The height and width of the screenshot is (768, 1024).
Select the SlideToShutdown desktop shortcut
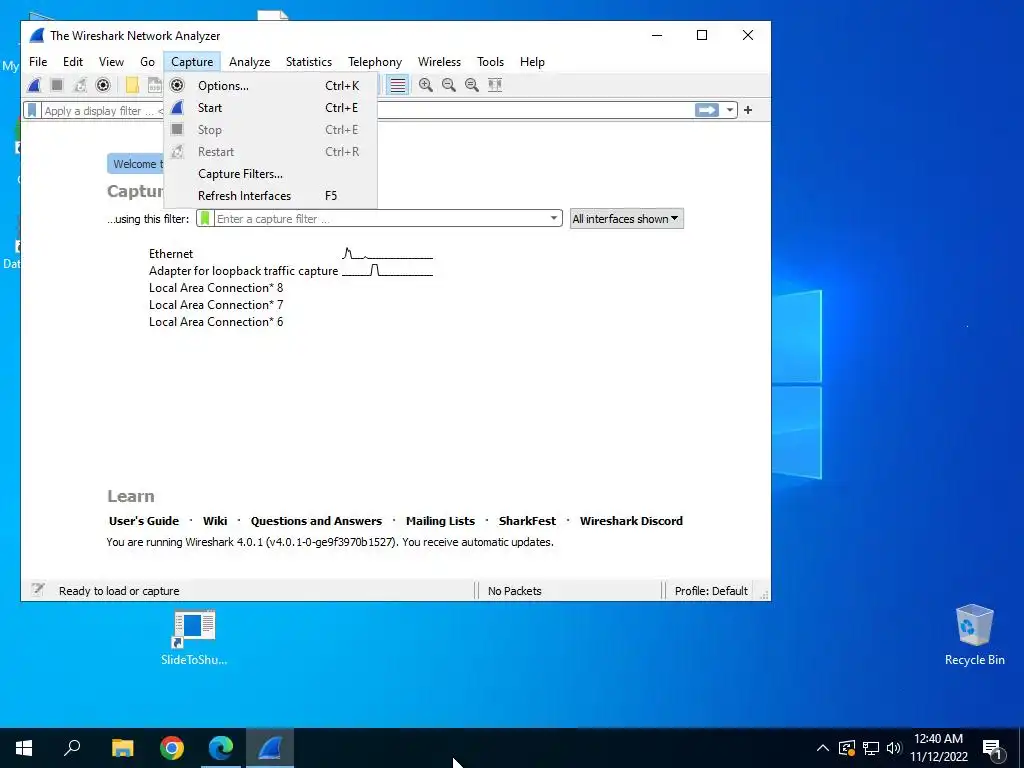(194, 637)
